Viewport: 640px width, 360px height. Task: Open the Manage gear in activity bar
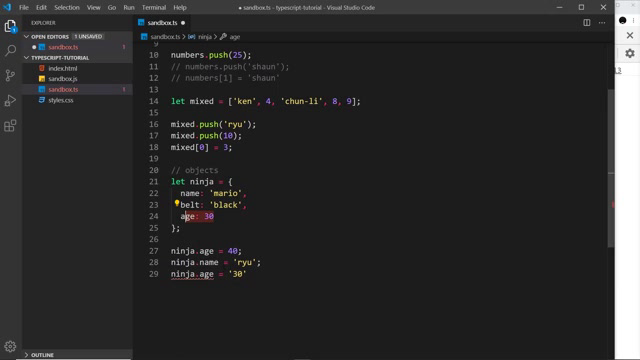click(10, 346)
